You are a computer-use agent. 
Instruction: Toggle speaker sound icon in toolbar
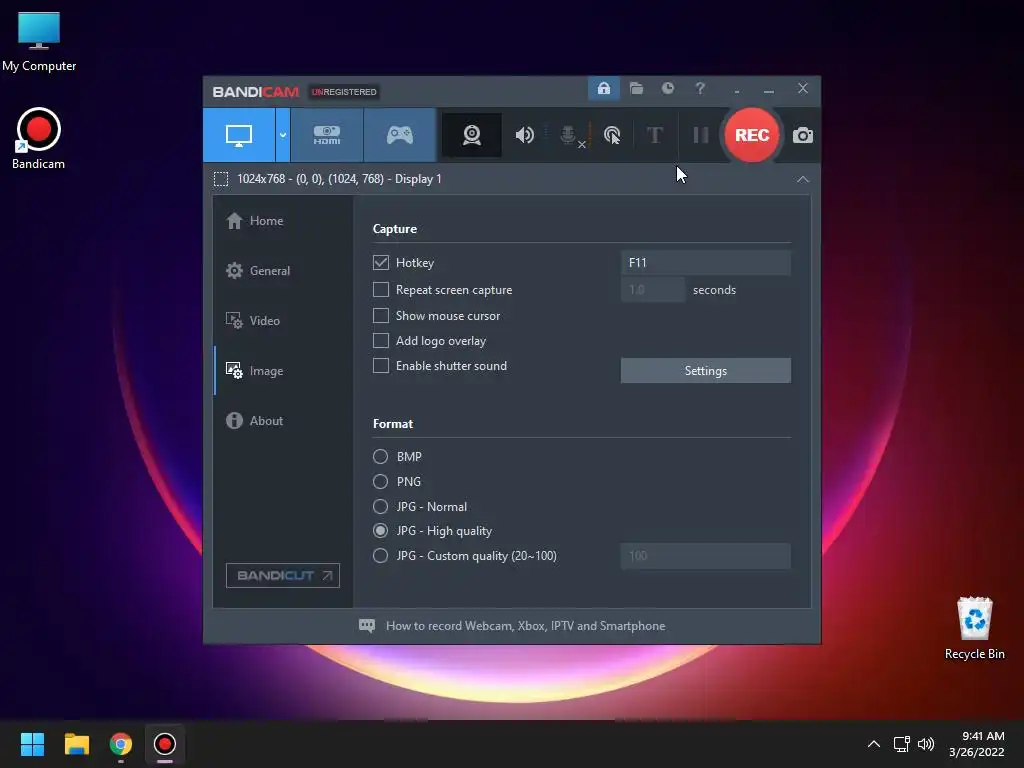[524, 135]
